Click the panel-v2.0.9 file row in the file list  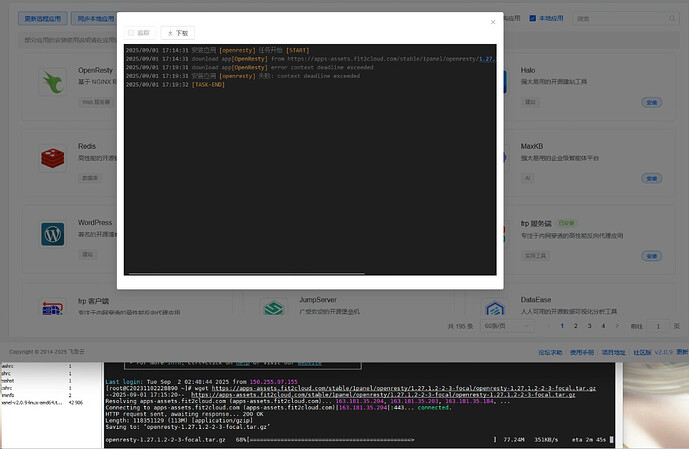point(43,402)
